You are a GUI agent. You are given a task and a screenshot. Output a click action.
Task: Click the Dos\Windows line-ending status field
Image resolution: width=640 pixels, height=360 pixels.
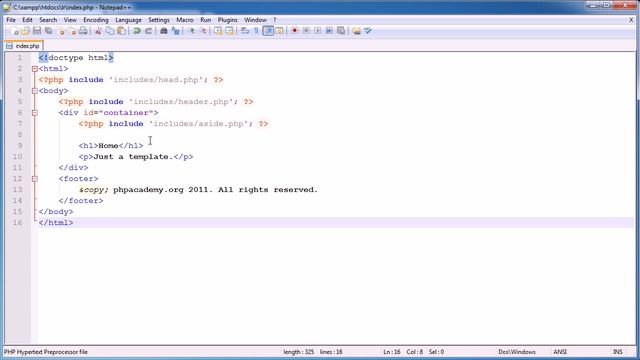pos(517,352)
